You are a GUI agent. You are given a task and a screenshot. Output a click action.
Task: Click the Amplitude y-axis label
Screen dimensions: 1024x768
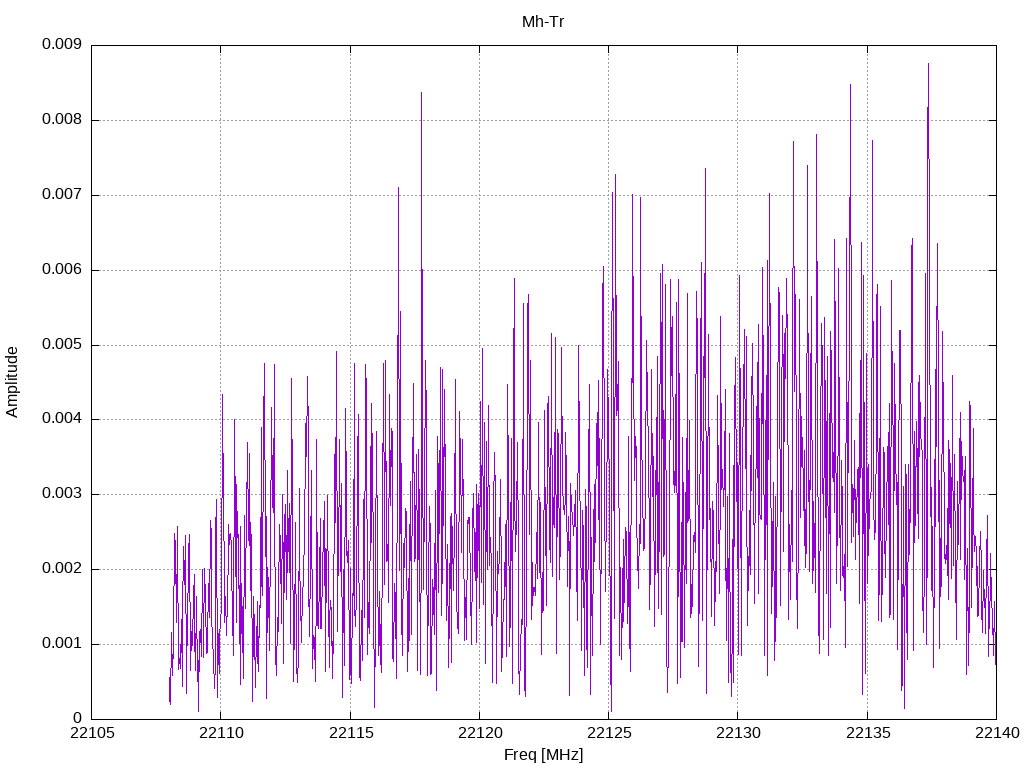point(12,382)
